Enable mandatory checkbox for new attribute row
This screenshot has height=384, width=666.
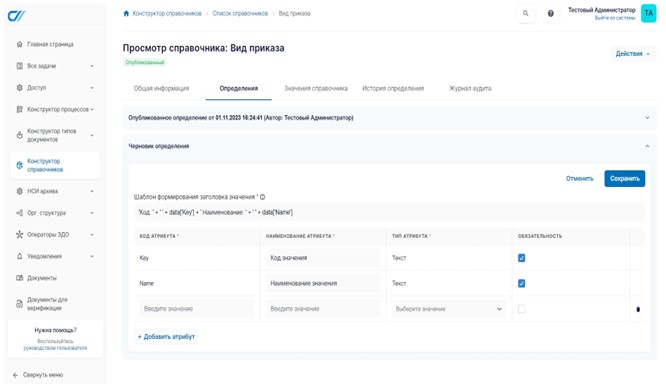point(522,309)
